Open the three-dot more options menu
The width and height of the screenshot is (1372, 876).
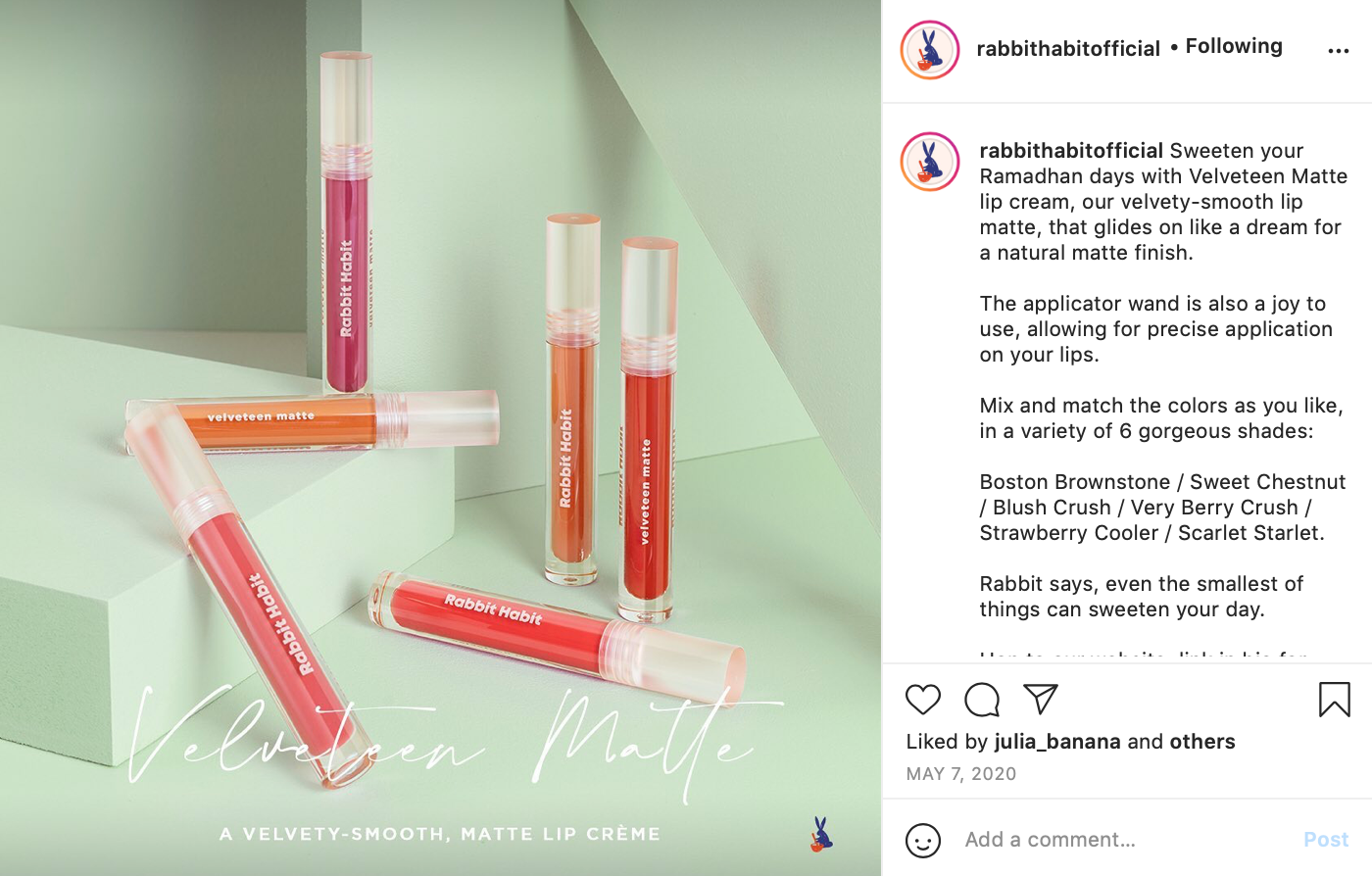[1338, 51]
